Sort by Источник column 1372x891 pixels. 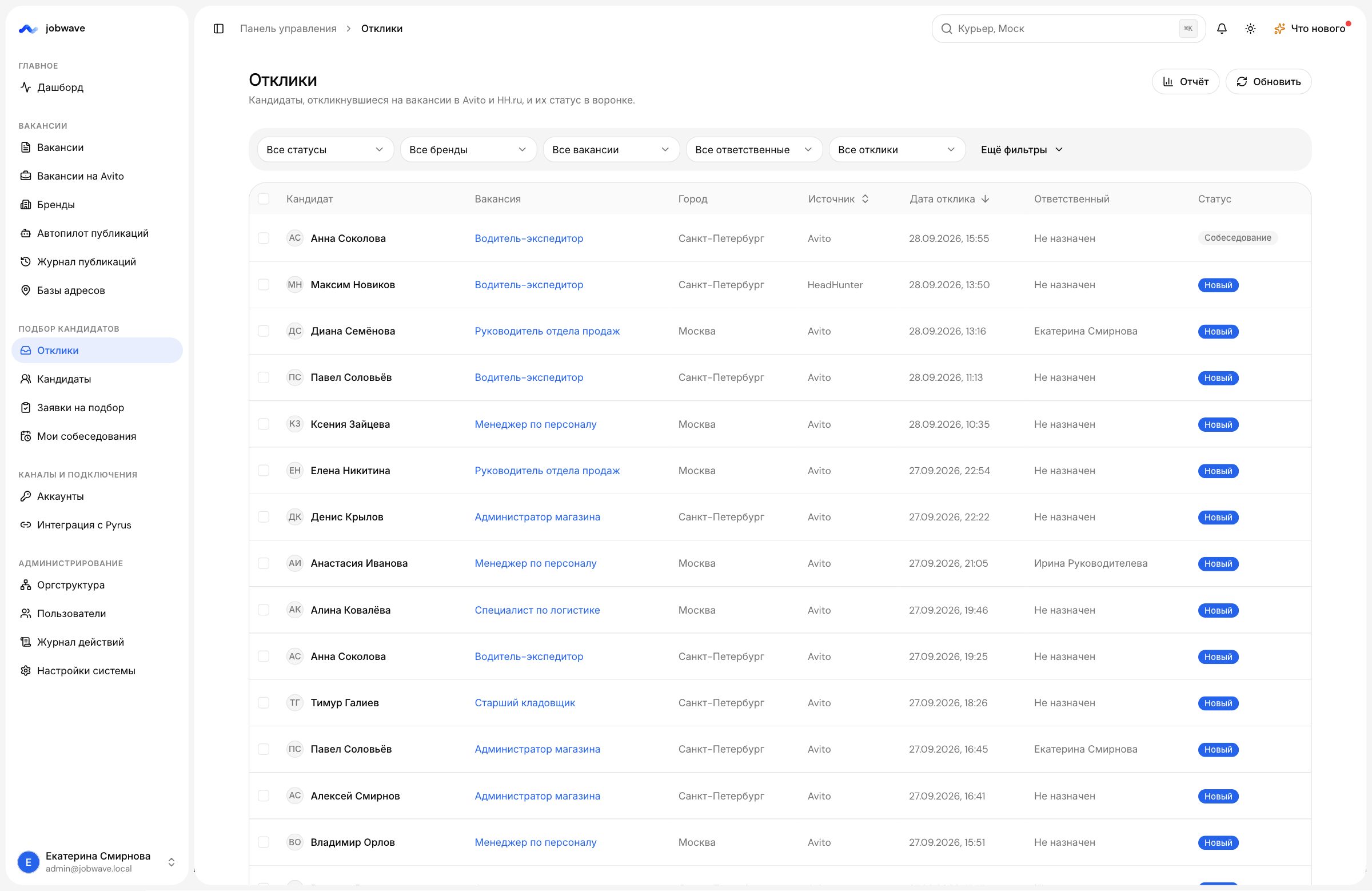coord(838,198)
